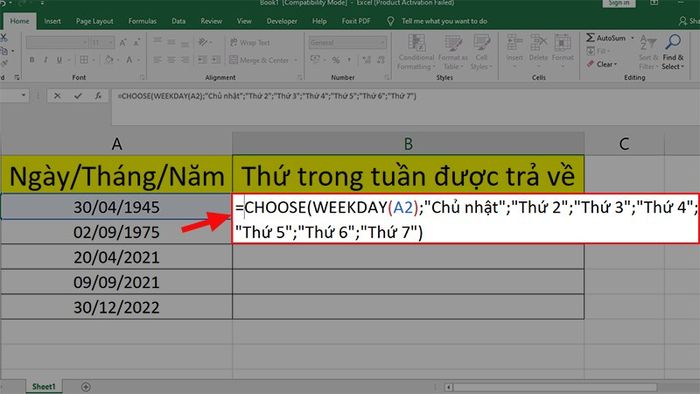The width and height of the screenshot is (700, 394).
Task: Click the Italic formatting icon
Action: point(45,60)
